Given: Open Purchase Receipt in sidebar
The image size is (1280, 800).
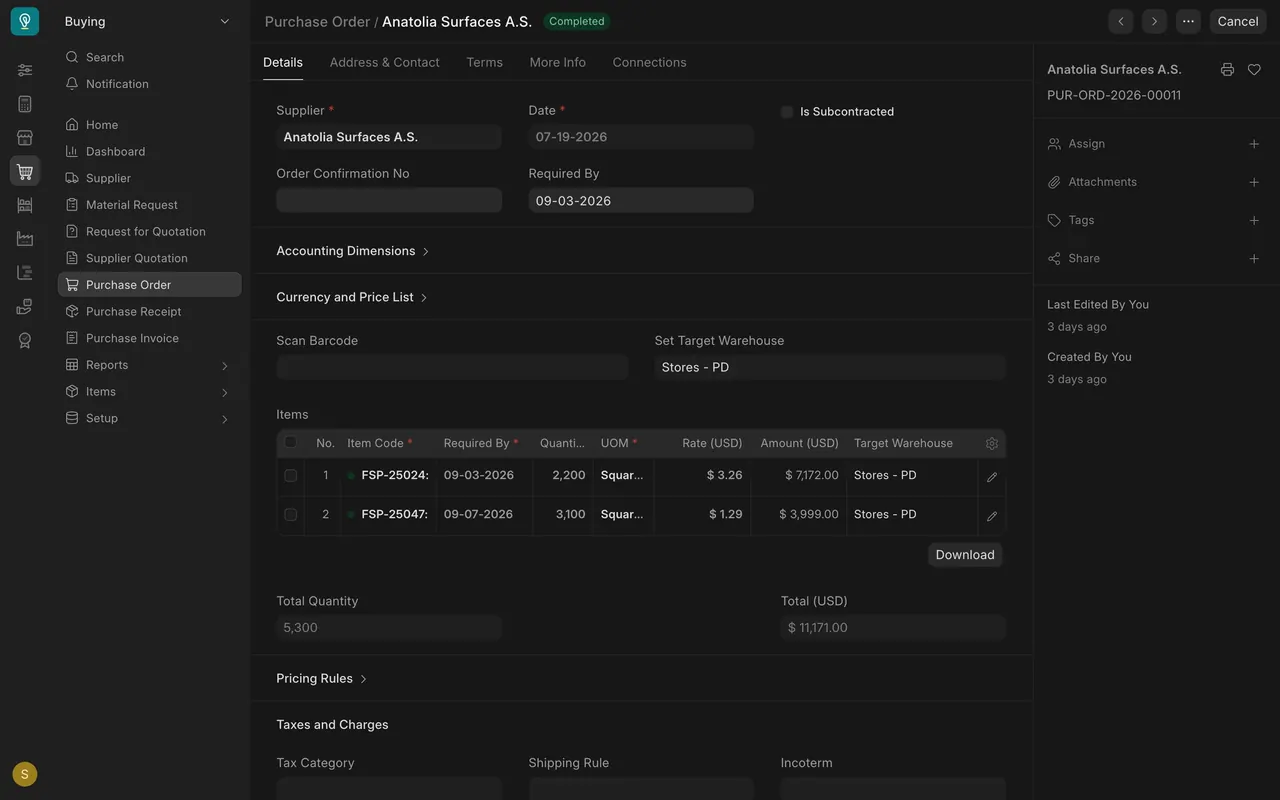Looking at the screenshot, I should (149, 311).
